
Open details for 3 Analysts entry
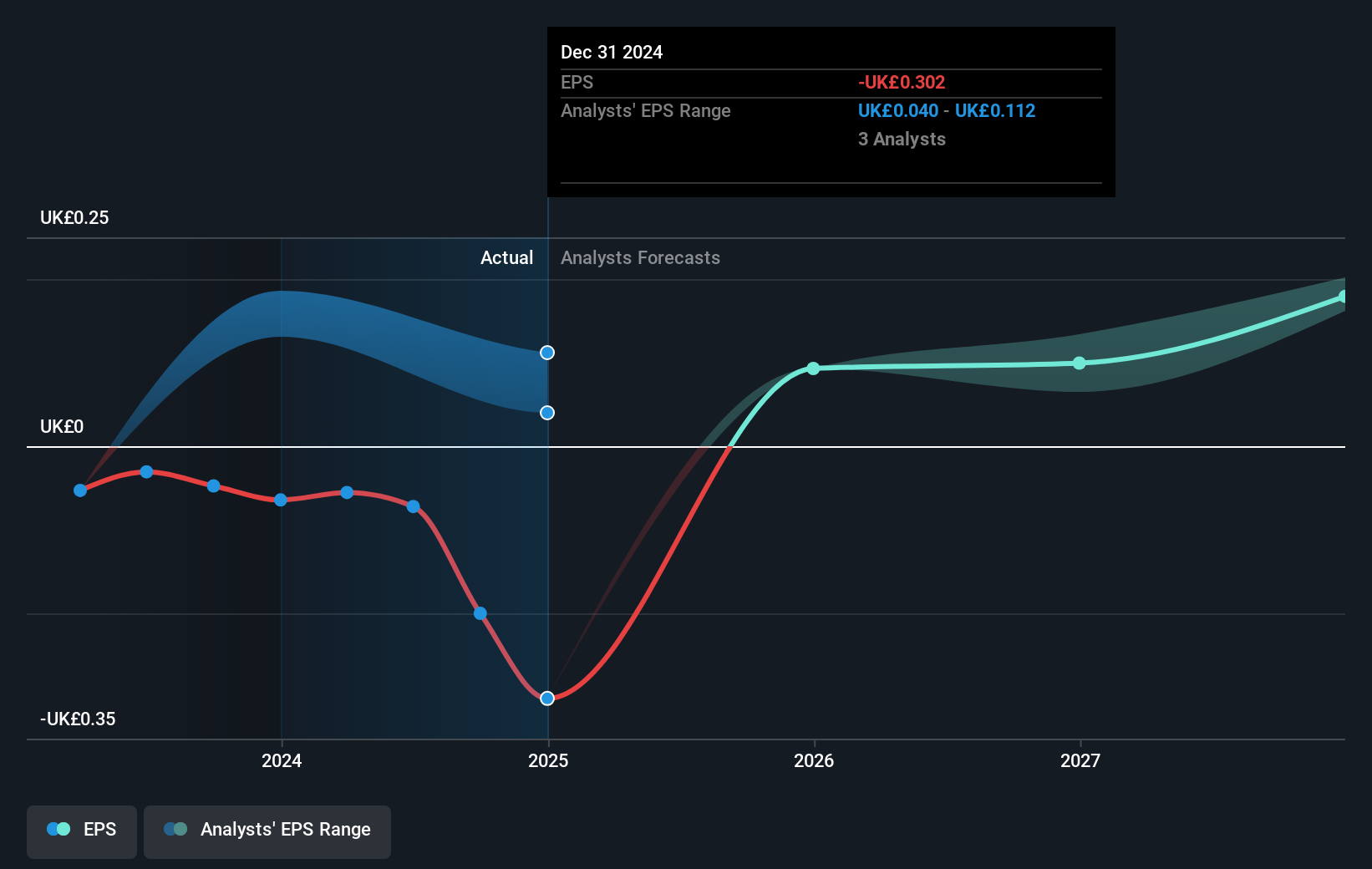[x=902, y=140]
